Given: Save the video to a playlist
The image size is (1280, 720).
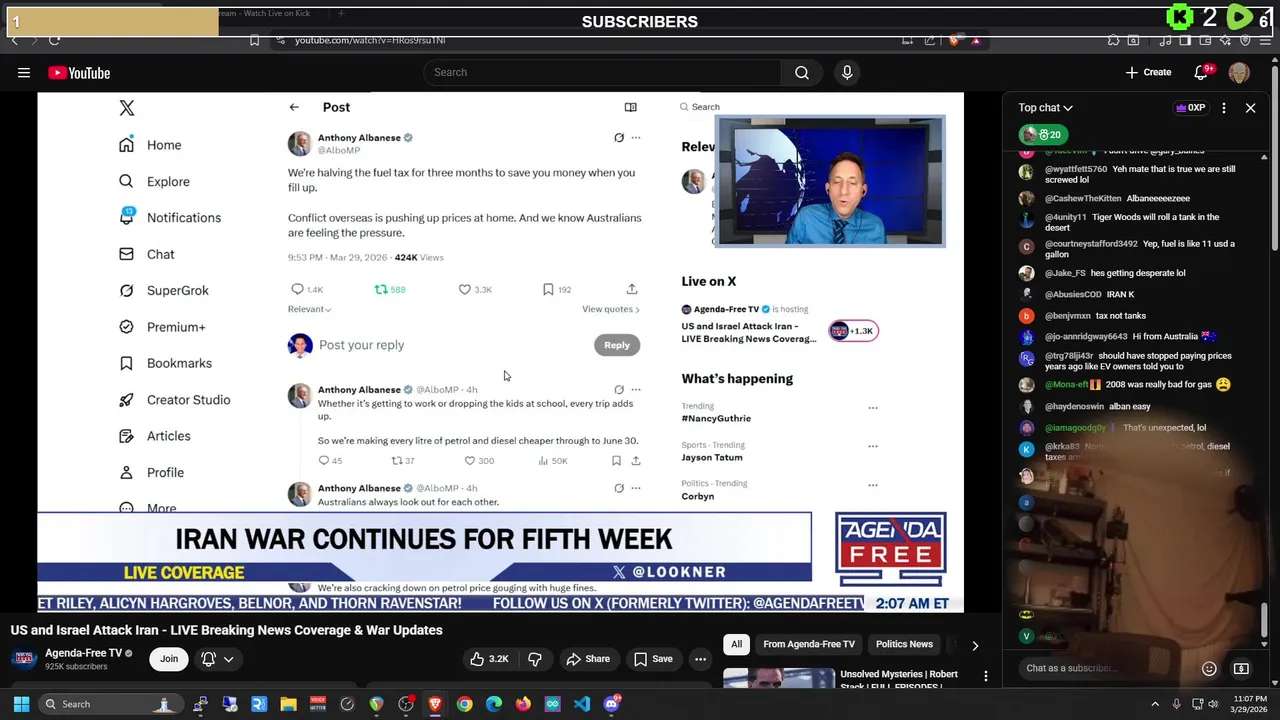Looking at the screenshot, I should 652,659.
